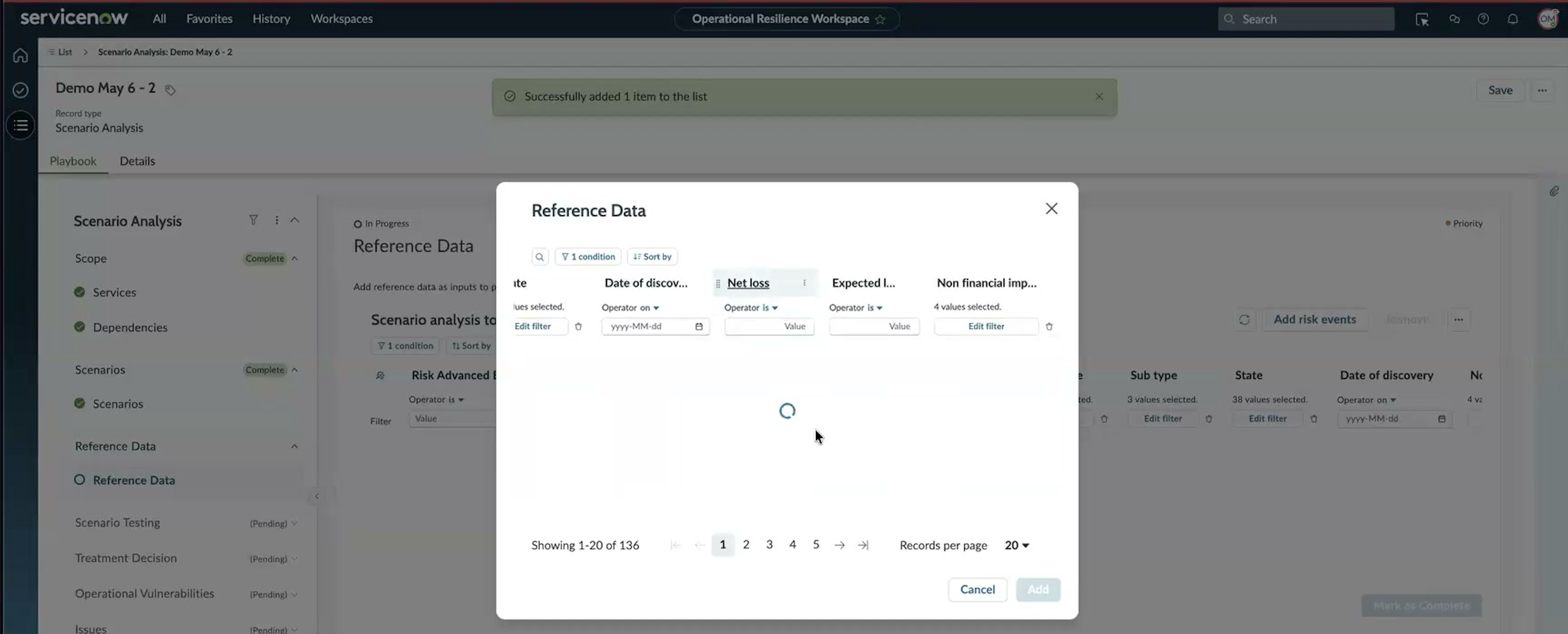Open the List icon in left sidebar

[x=20, y=126]
